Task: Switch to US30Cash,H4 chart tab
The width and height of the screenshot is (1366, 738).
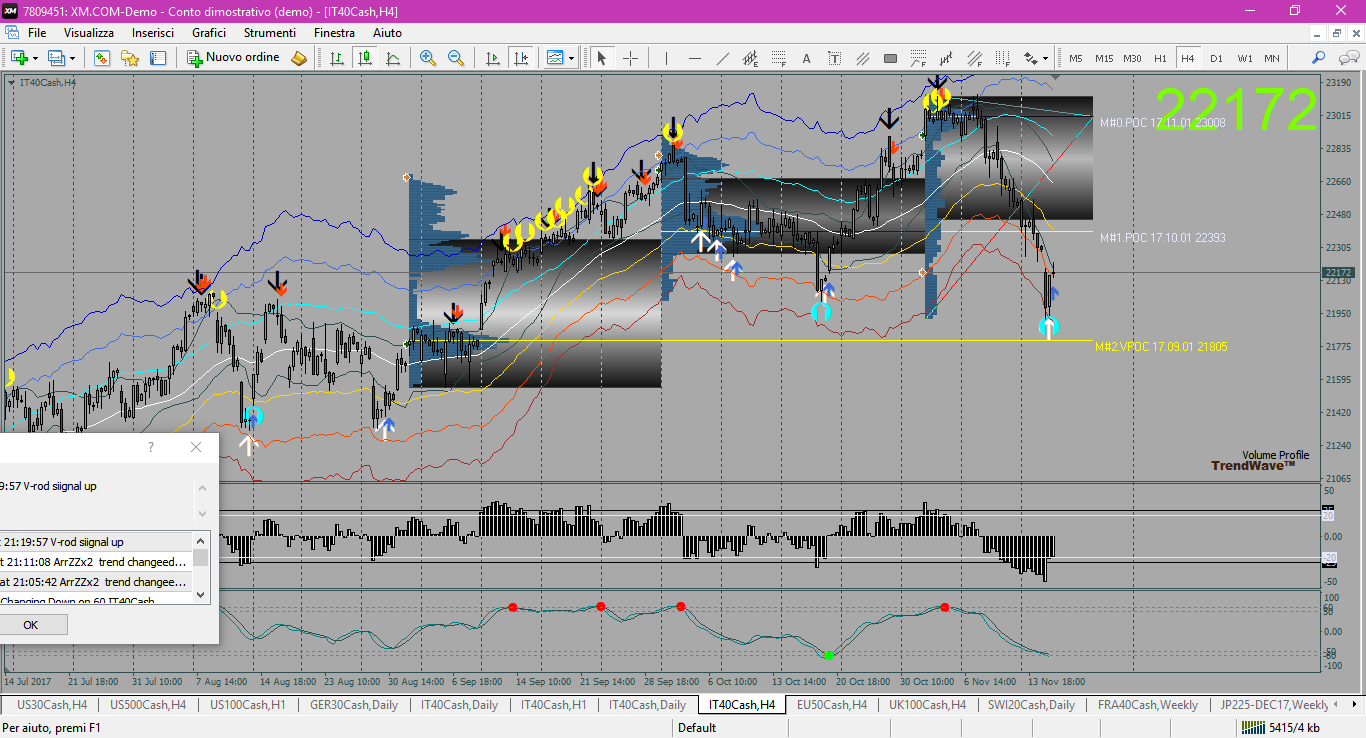Action: coord(51,705)
